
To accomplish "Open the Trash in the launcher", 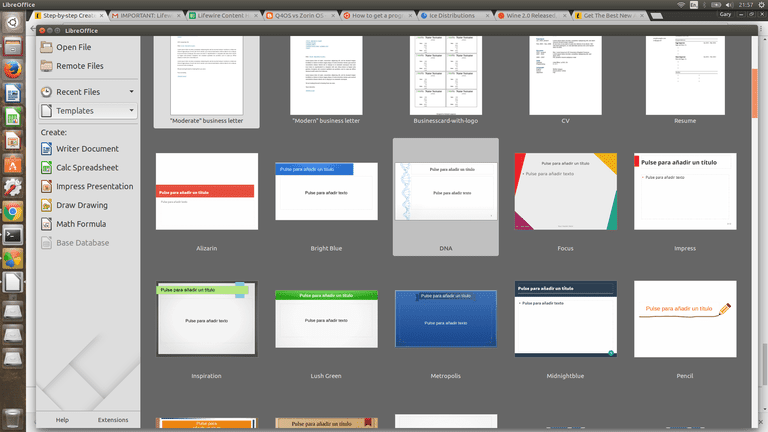I will pyautogui.click(x=13, y=419).
